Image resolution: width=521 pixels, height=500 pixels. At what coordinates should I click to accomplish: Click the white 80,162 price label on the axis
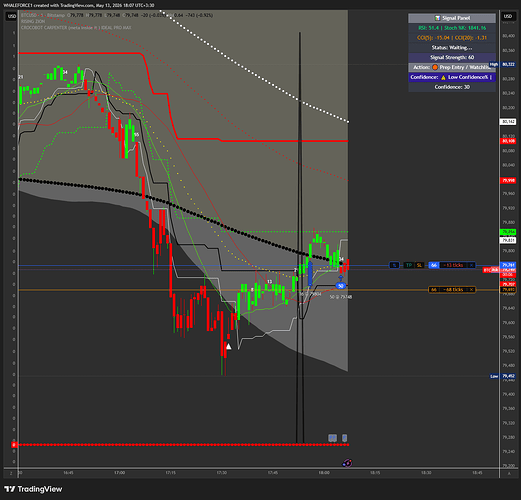click(x=508, y=122)
